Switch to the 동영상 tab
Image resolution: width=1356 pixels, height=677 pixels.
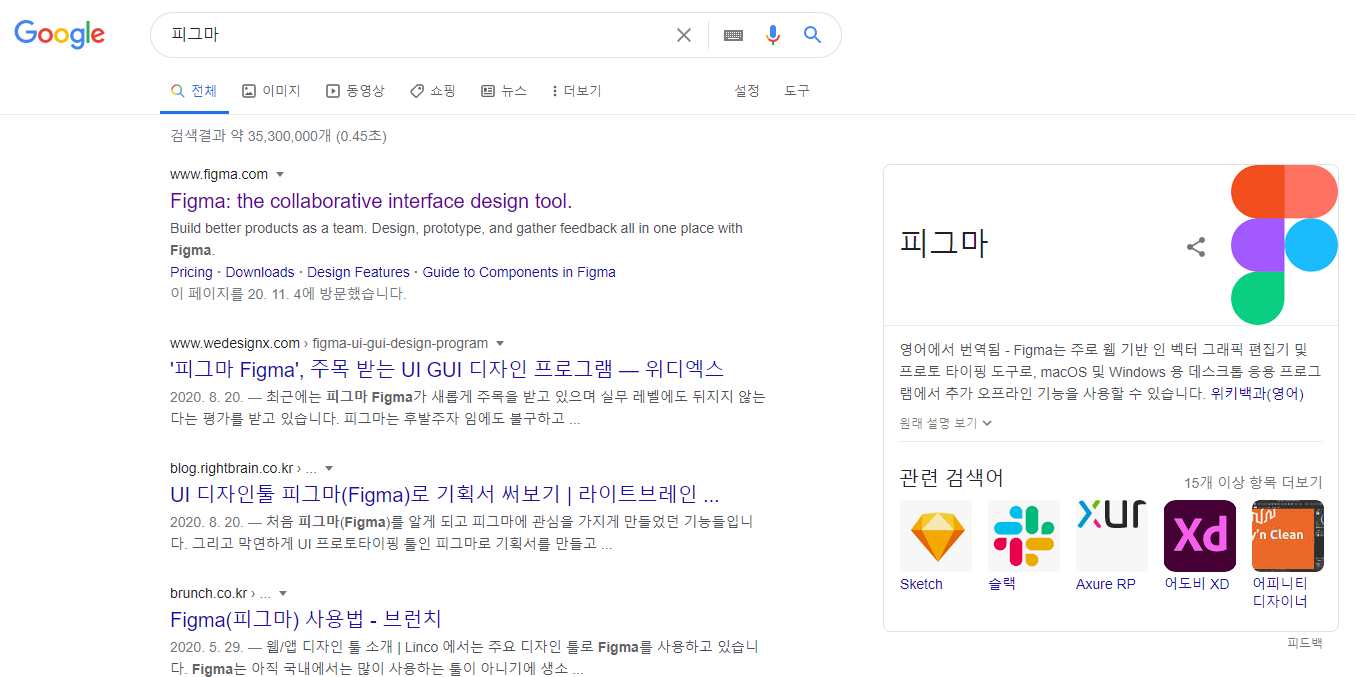[x=355, y=91]
